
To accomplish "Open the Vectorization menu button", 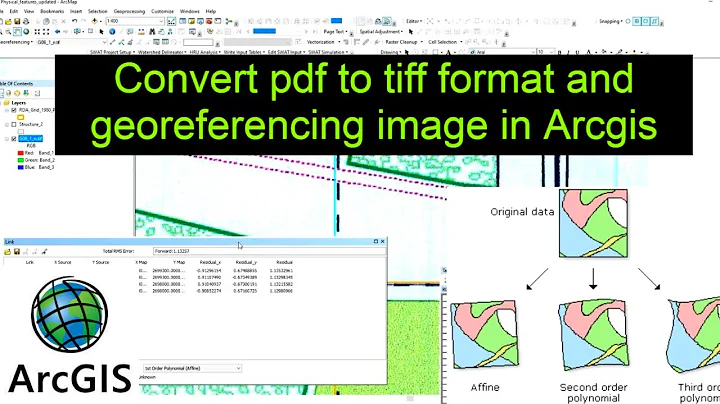I will click(x=322, y=42).
